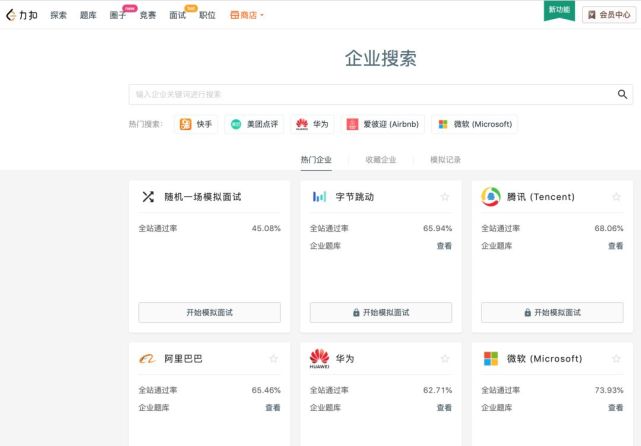The width and height of the screenshot is (641, 446).
Task: Favorite 字节跳动 with the star
Action: [x=445, y=197]
